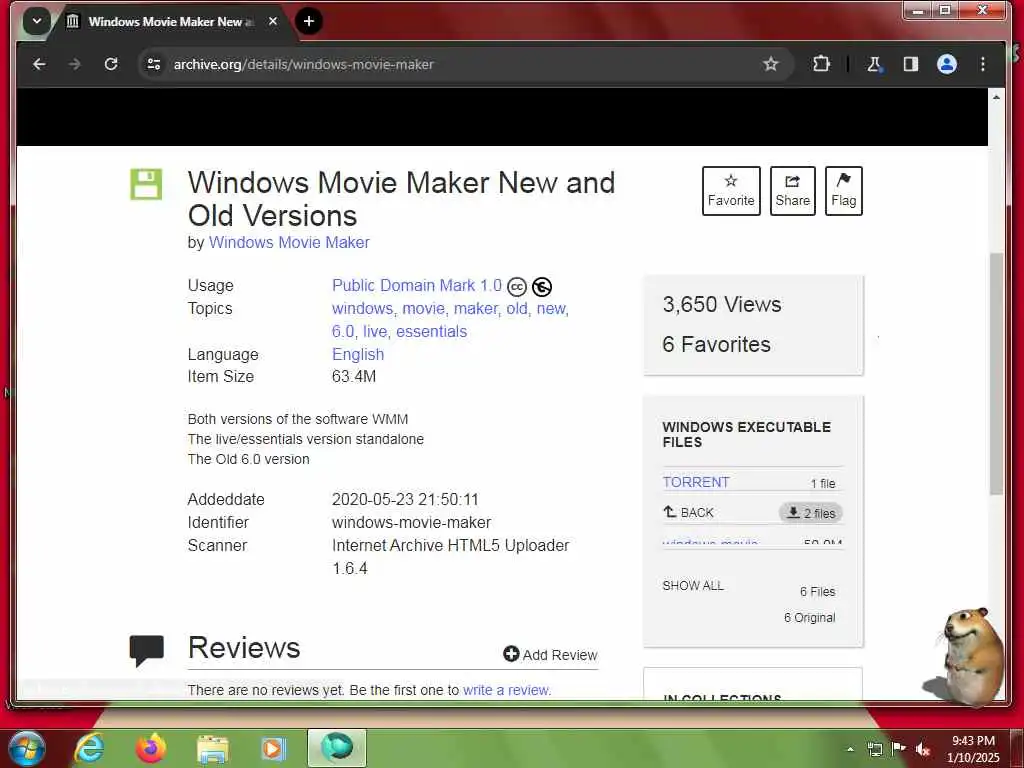
Task: Click the Creative Commons CC icon
Action: pos(517,287)
